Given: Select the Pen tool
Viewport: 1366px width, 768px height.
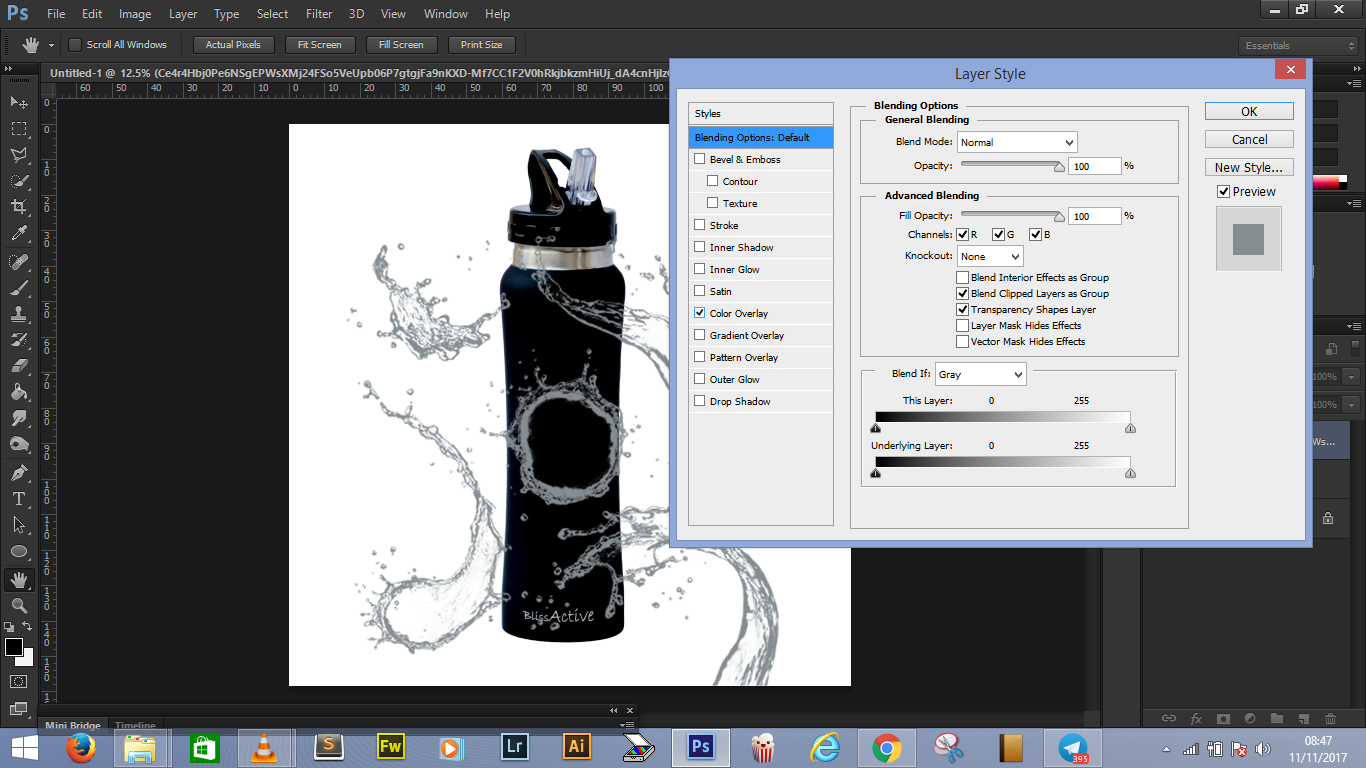Looking at the screenshot, I should tap(18, 471).
